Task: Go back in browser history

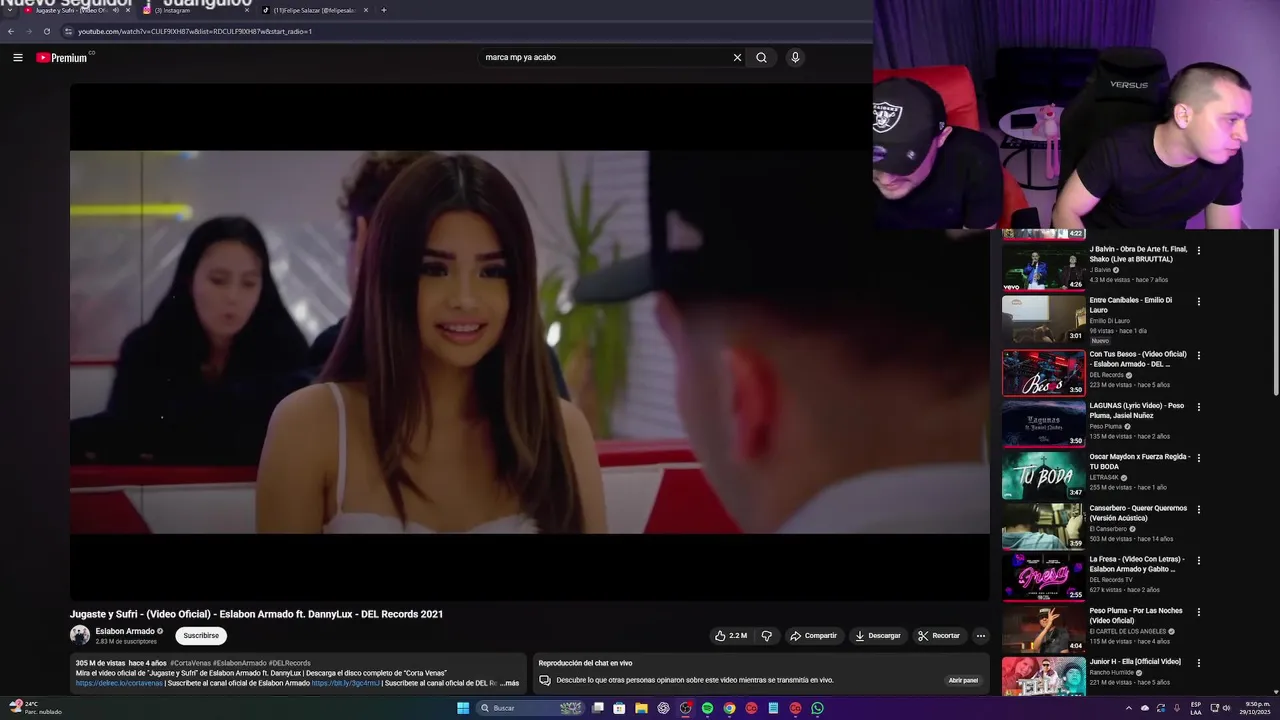Action: pos(10,31)
